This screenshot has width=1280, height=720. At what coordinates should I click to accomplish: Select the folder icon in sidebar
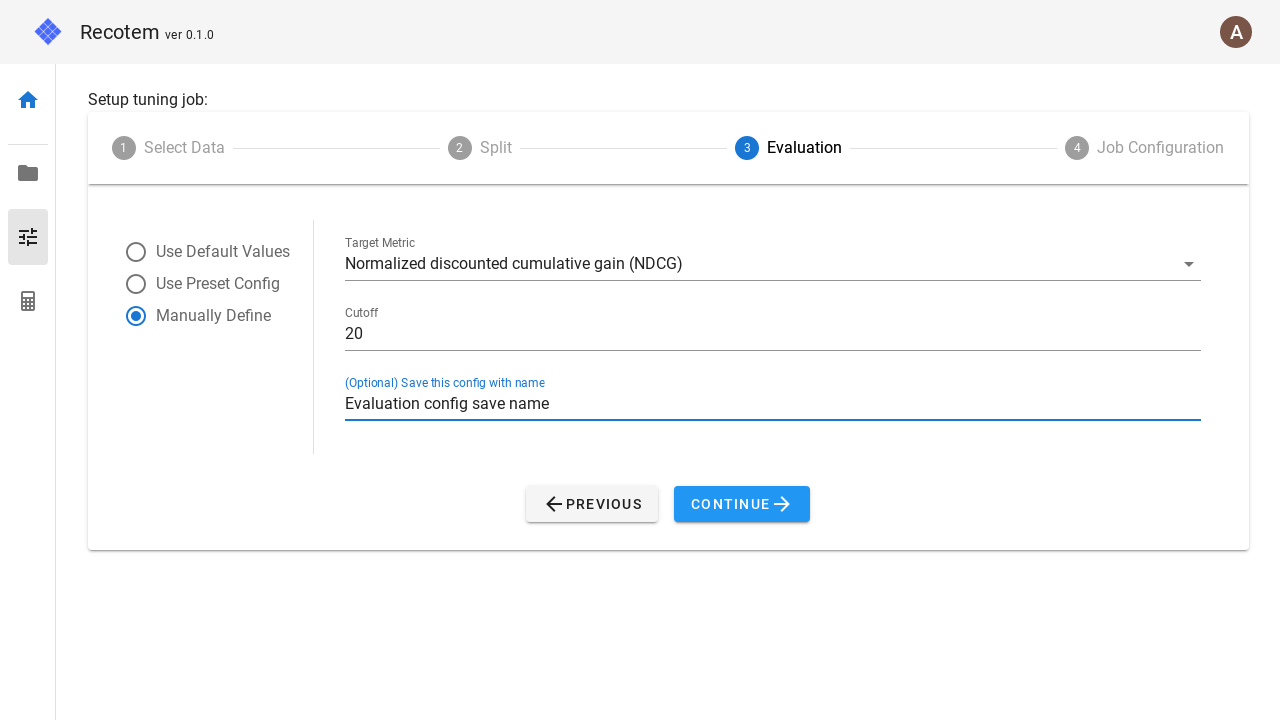(x=27, y=172)
